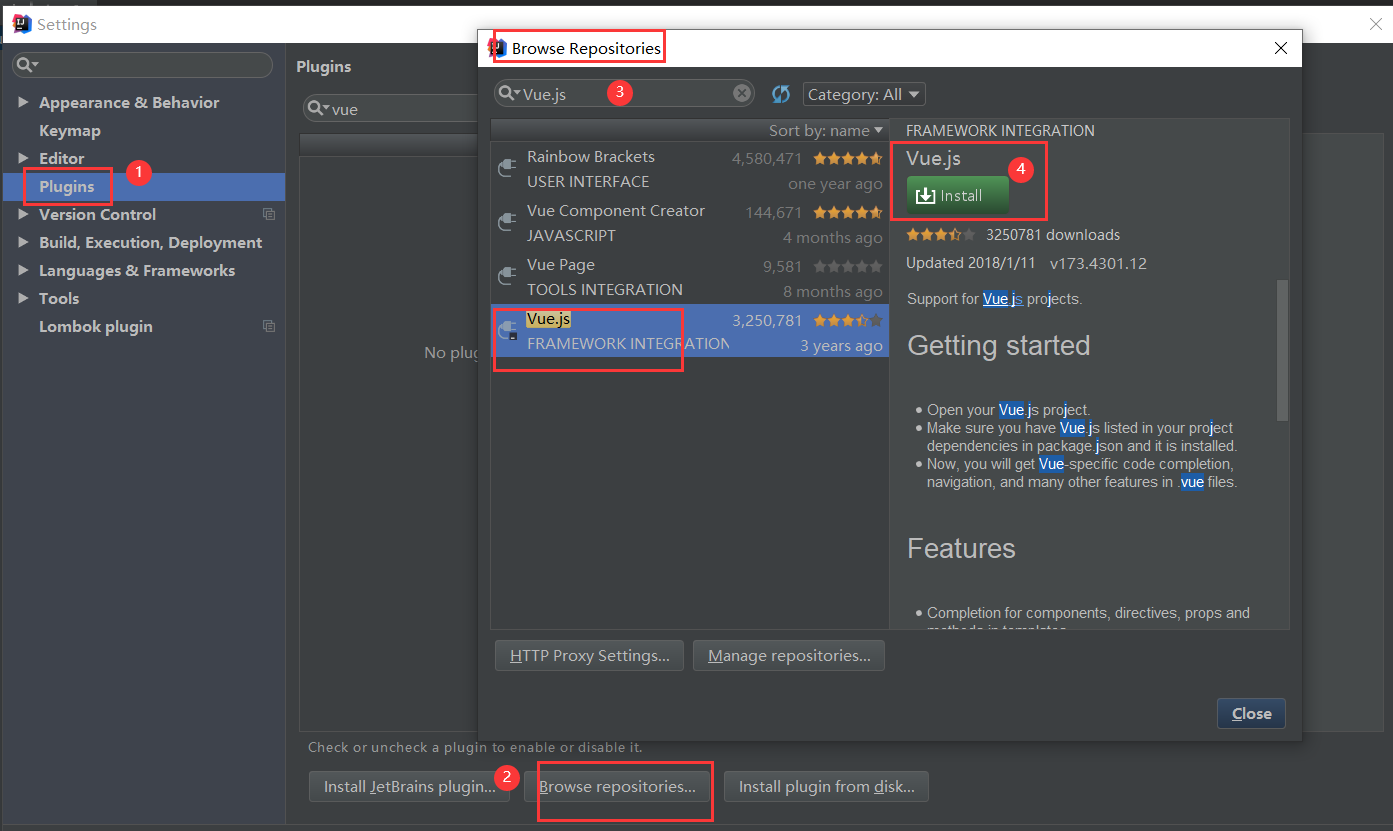
Task: Click Vue.js star rating in details panel
Action: 940,235
